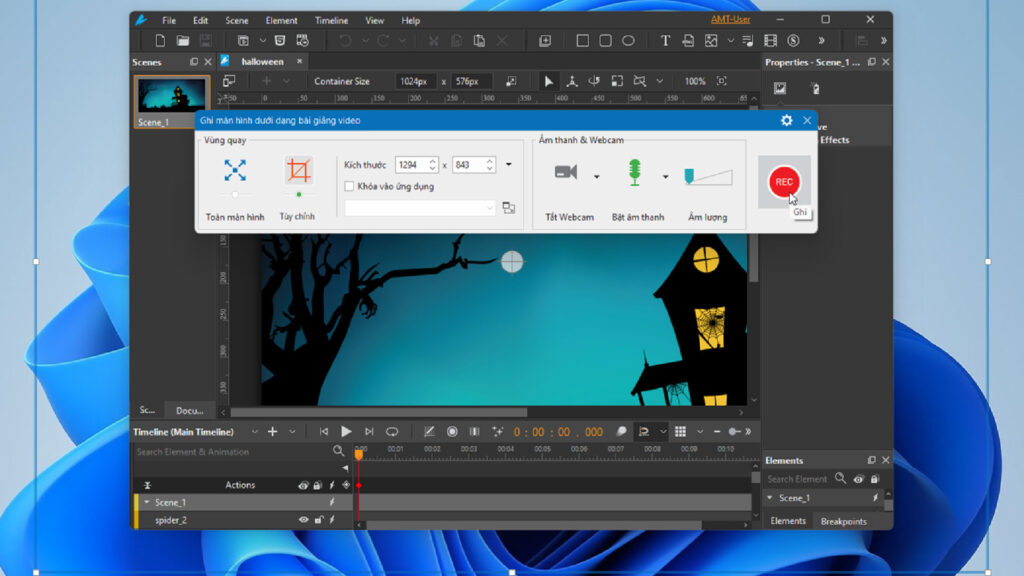Click the selection arrow tool

coord(548,81)
